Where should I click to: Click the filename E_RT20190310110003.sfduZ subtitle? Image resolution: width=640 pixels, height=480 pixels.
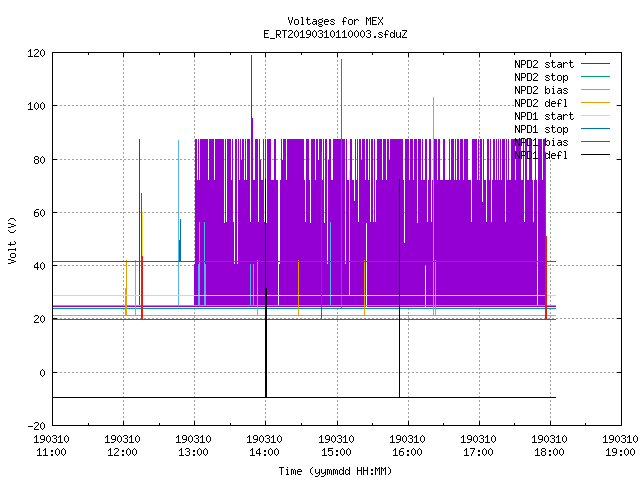coord(335,34)
